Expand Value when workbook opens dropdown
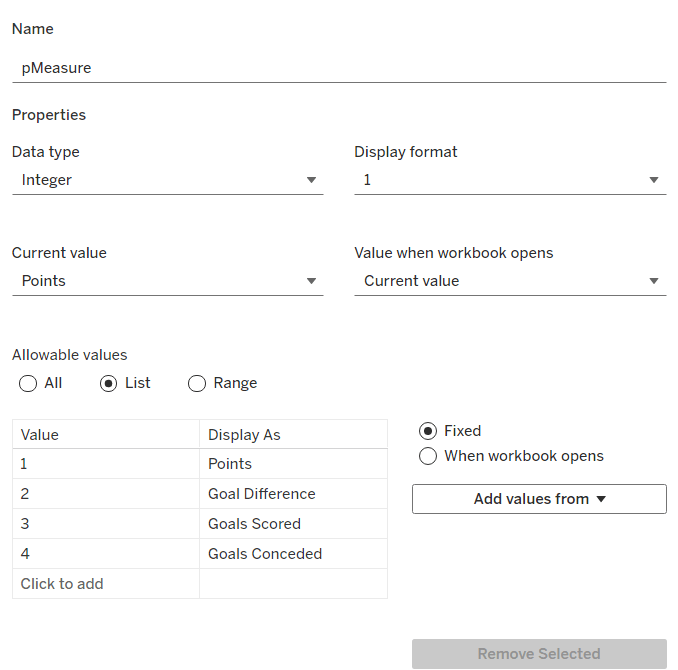This screenshot has width=678, height=670. point(510,281)
